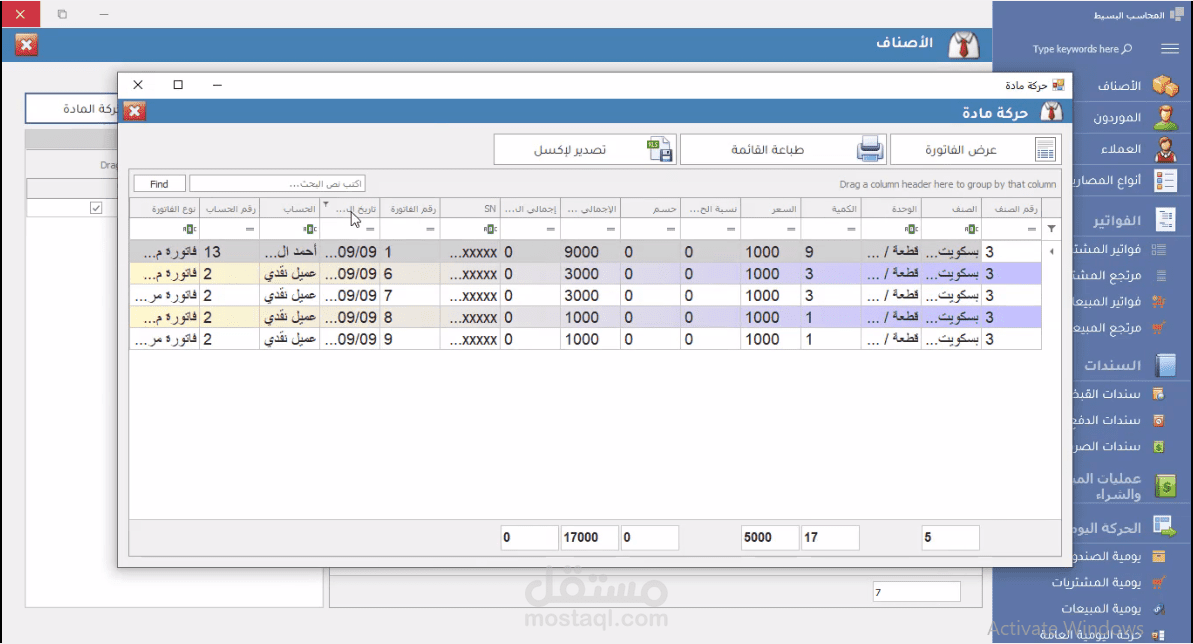Open الموردون suppliers icon in sidebar
Screen dimensions: 1193x644
point(1165,117)
